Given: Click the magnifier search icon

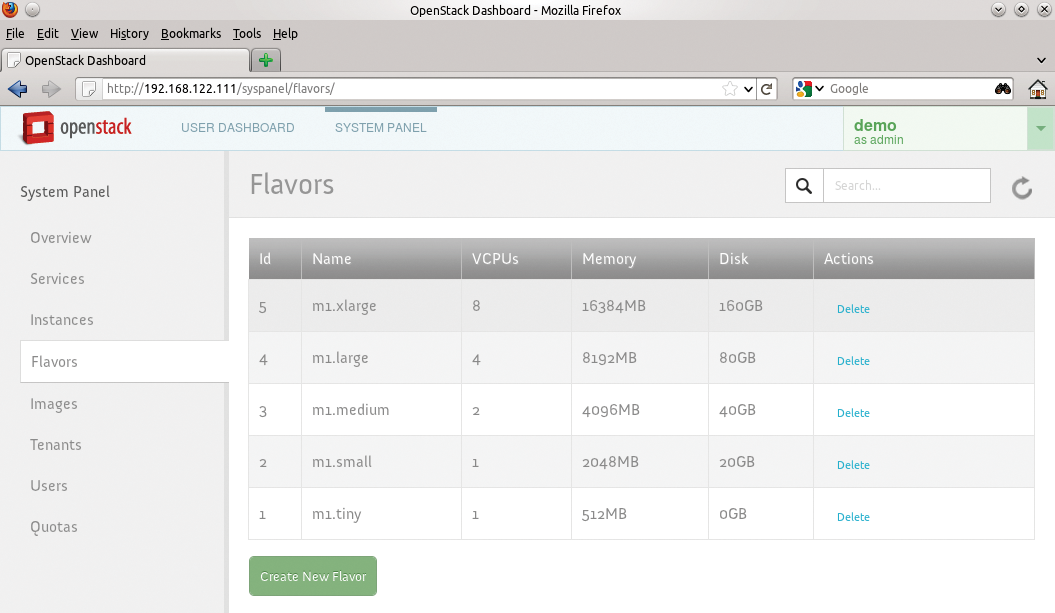Looking at the screenshot, I should coord(803,186).
